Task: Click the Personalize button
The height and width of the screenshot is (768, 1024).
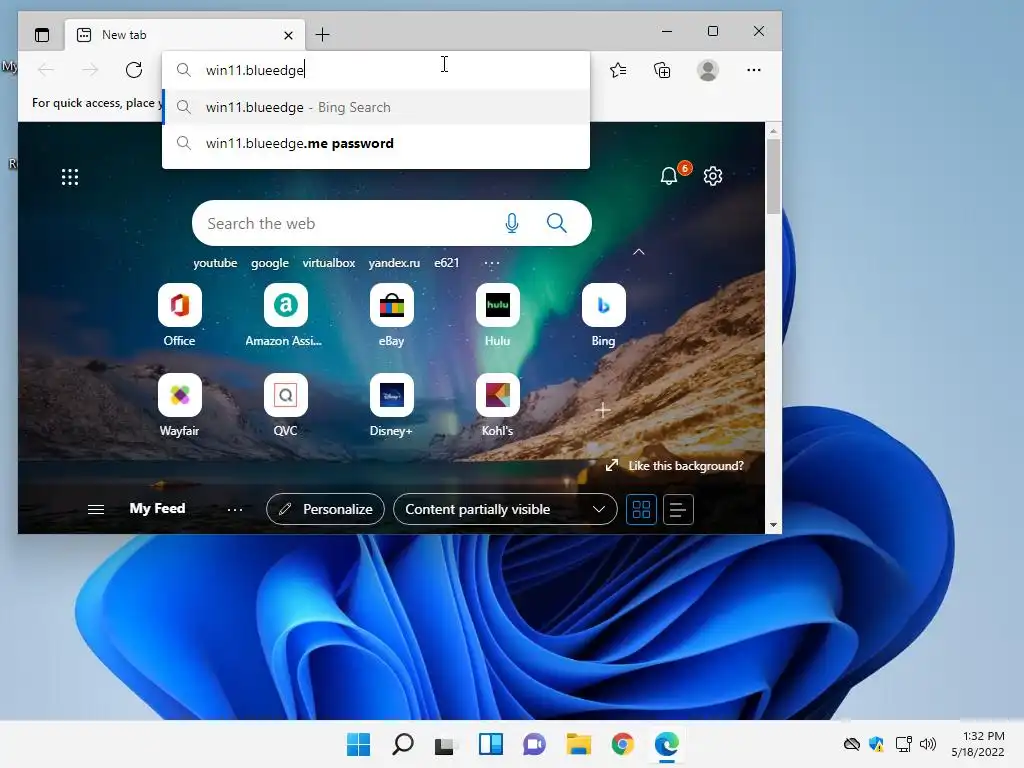Action: coord(325,509)
